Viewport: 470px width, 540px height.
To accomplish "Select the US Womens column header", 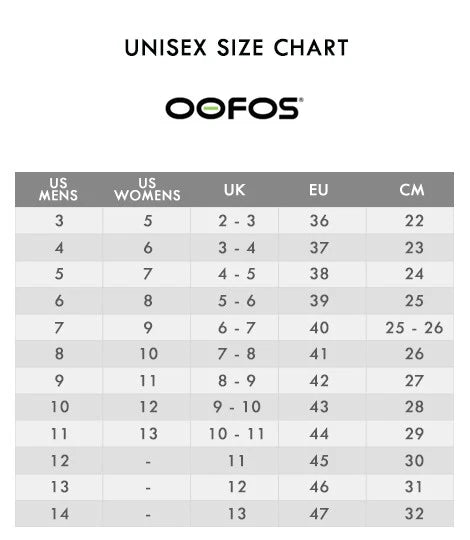I will pyautogui.click(x=147, y=189).
